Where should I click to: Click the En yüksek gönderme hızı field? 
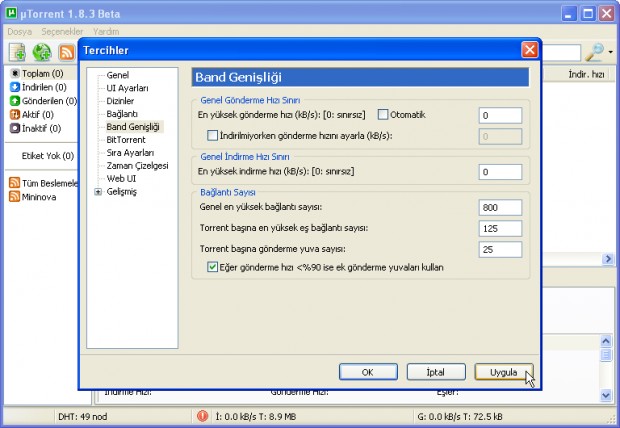point(500,116)
